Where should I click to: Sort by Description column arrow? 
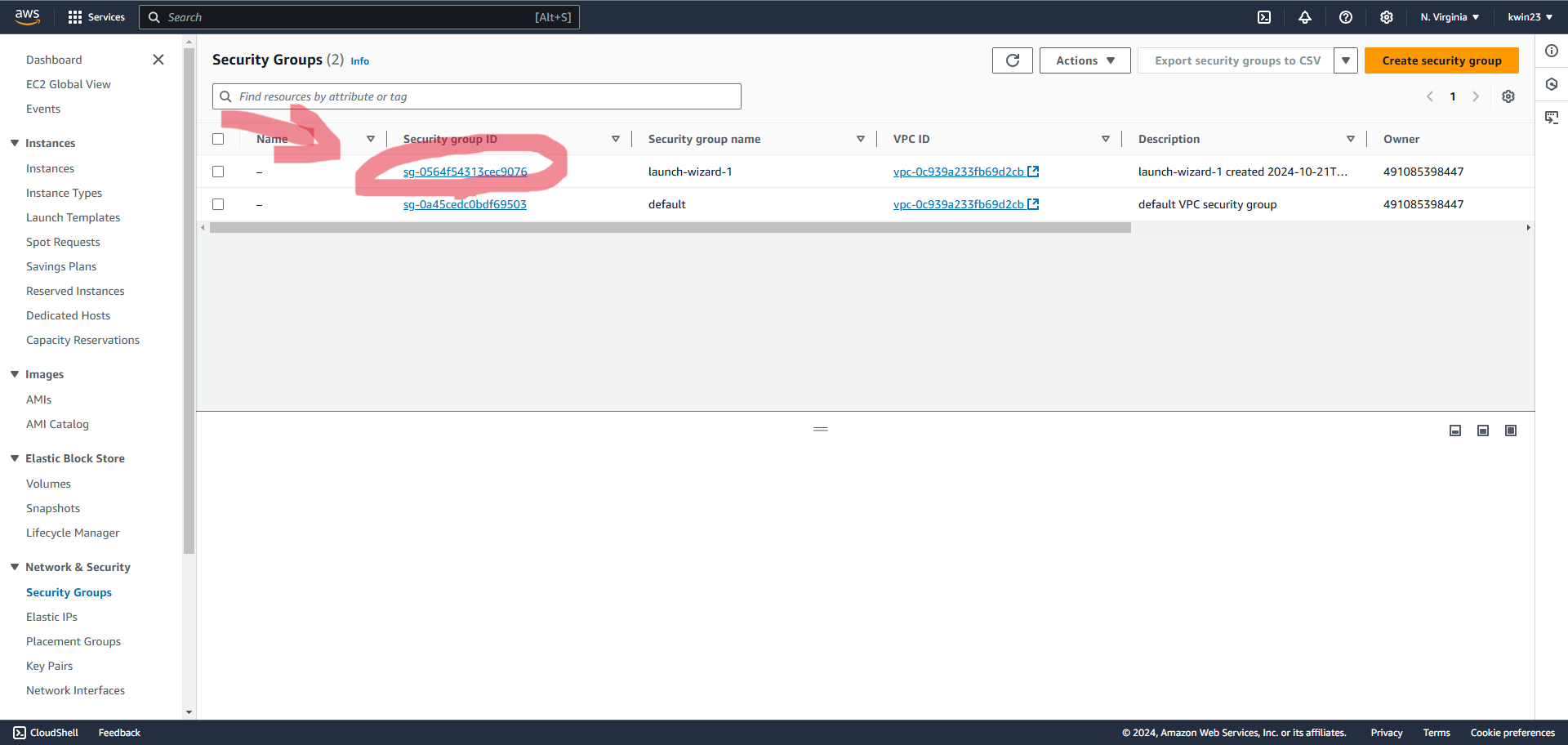[x=1351, y=139]
